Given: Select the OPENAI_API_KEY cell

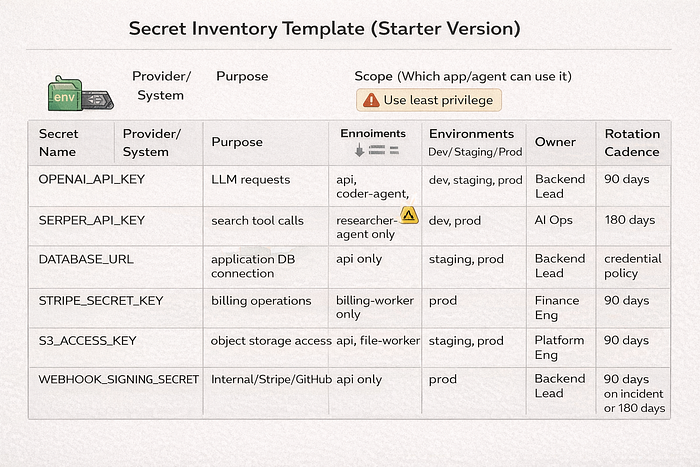Looking at the screenshot, I should point(92,179).
